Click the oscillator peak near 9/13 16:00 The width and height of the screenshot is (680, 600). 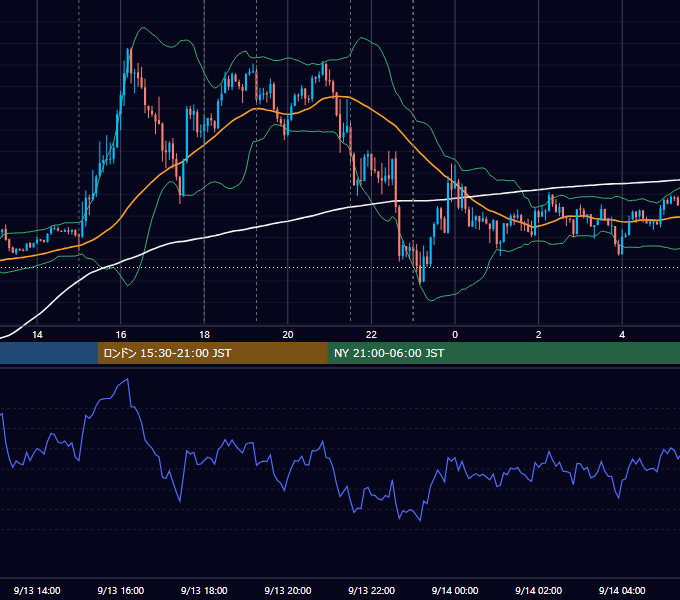point(128,379)
